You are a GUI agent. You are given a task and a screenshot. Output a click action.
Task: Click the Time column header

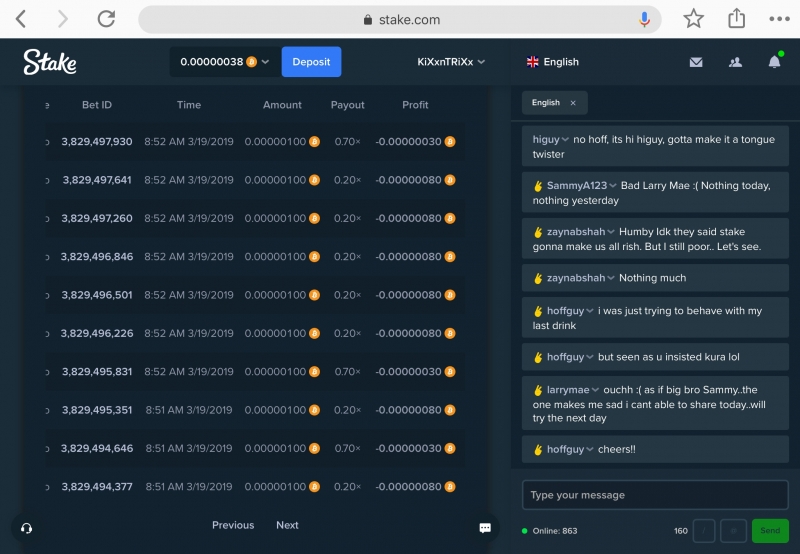[x=189, y=105]
